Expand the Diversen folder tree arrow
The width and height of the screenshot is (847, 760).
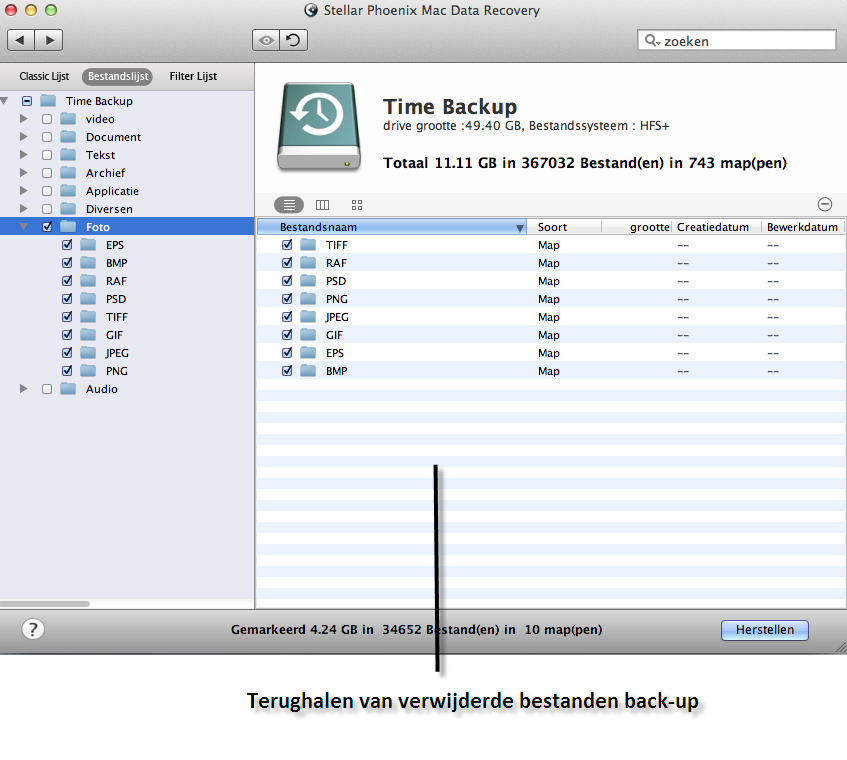tap(23, 209)
